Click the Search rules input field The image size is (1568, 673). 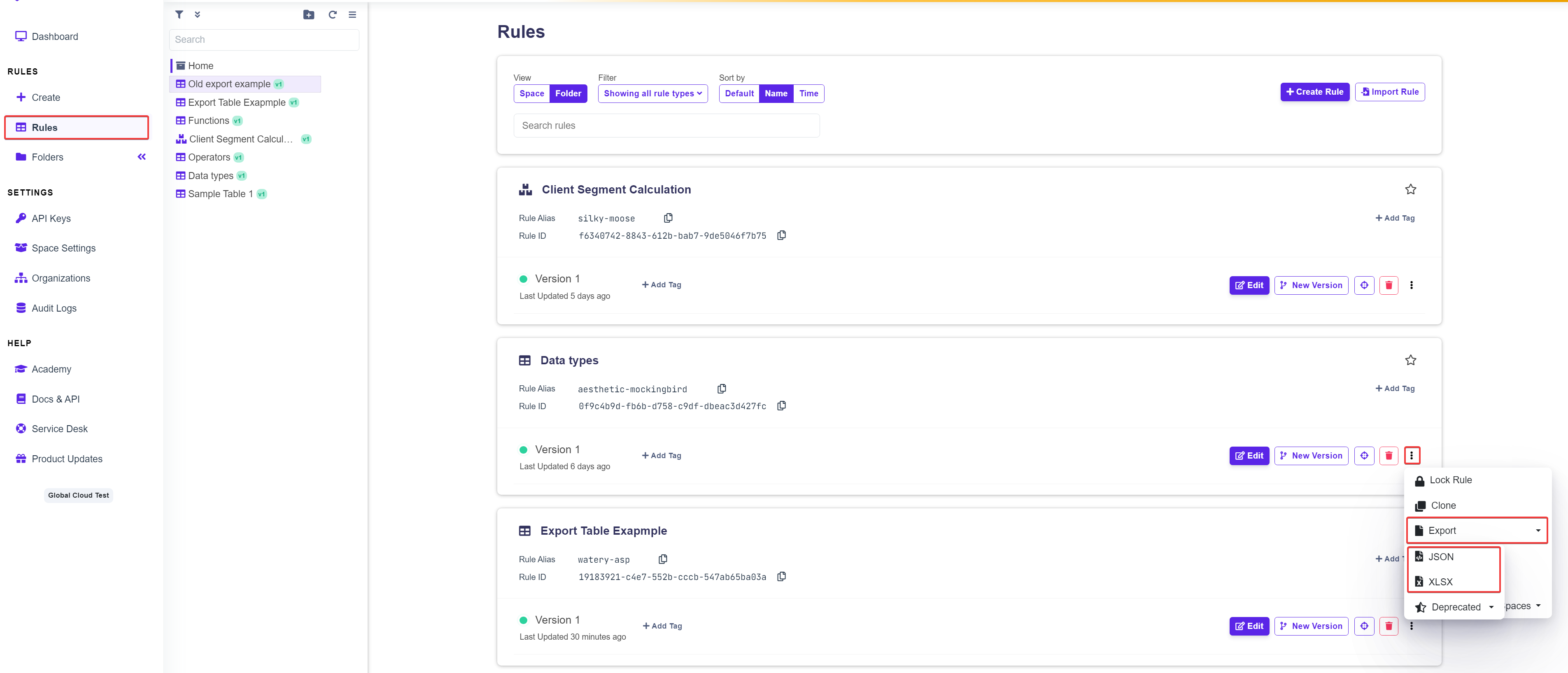[x=666, y=126]
